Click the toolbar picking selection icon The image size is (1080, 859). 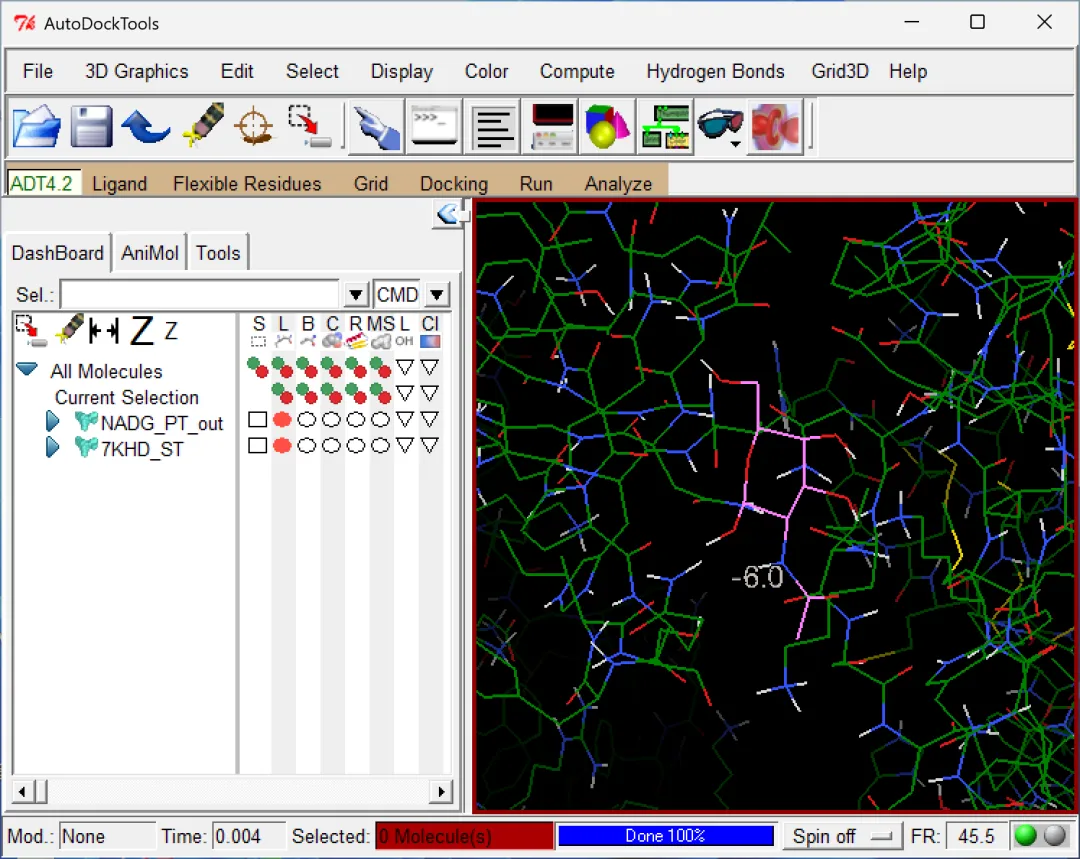tap(309, 126)
